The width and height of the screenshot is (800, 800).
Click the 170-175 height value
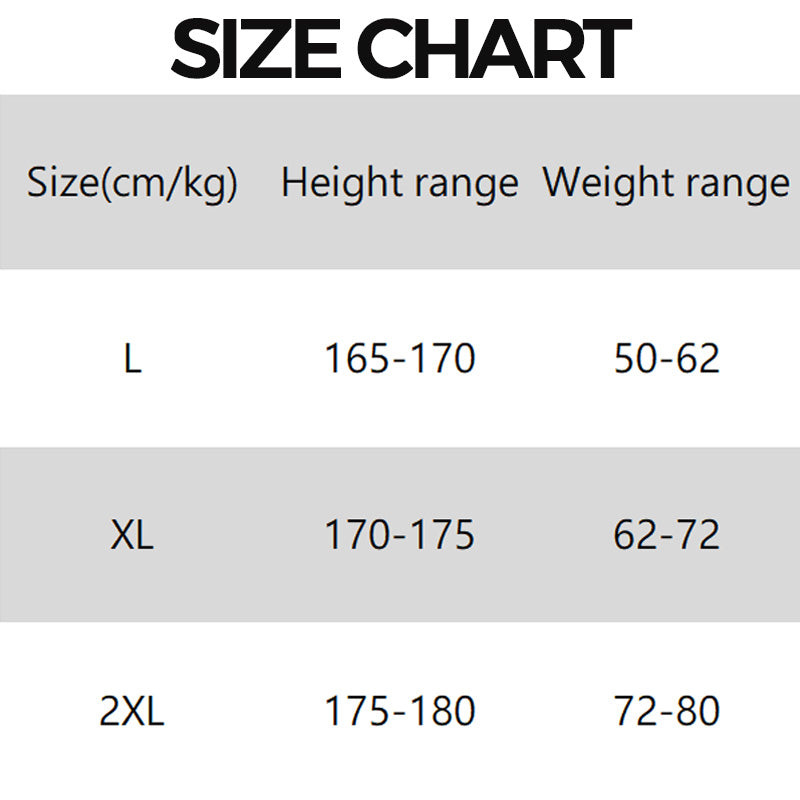point(400,536)
